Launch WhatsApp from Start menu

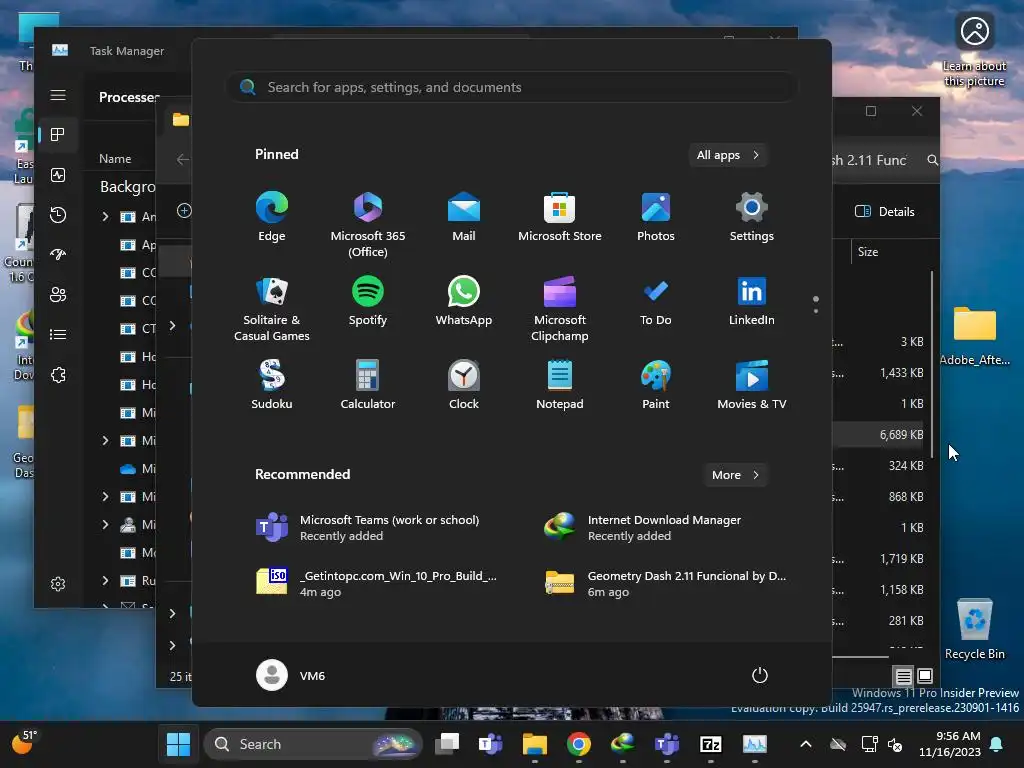click(x=464, y=301)
